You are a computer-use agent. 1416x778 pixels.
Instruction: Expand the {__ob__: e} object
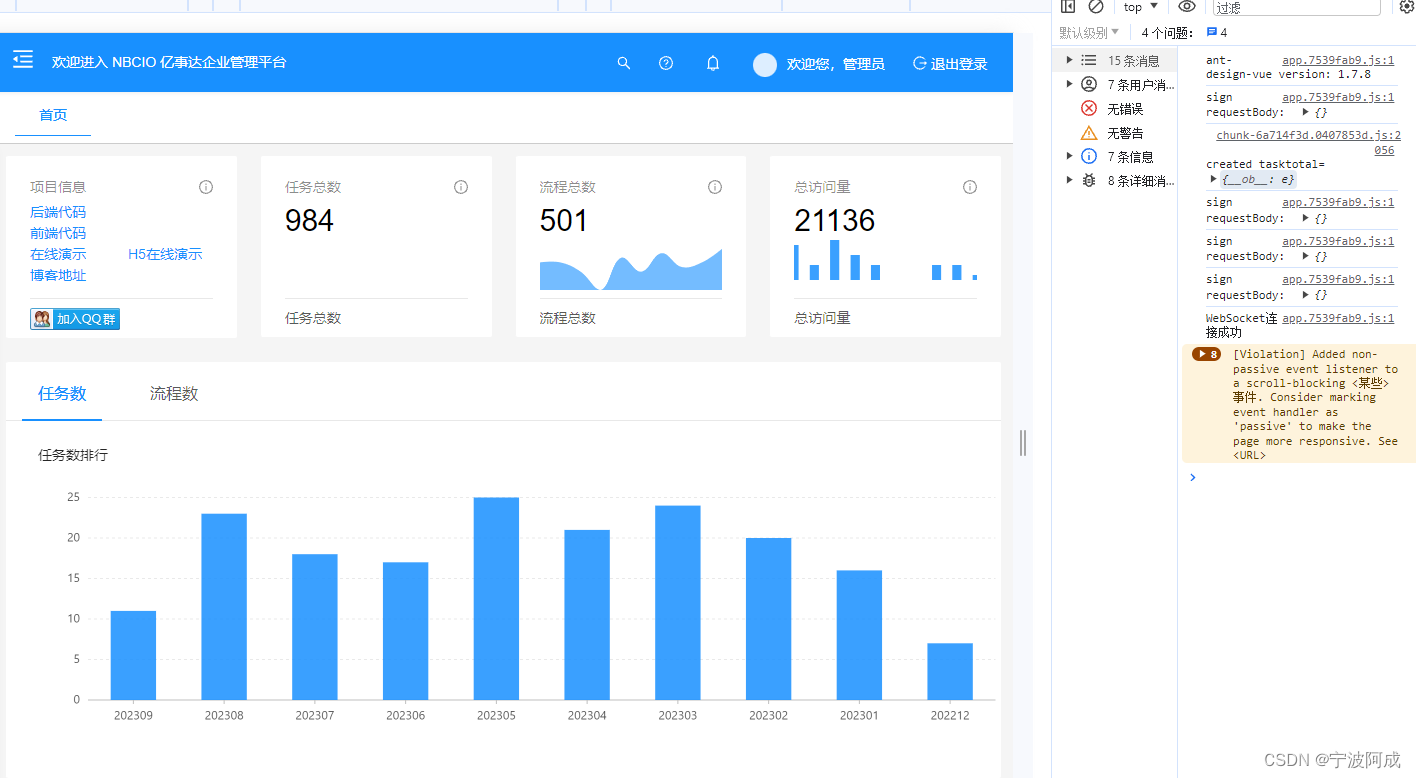click(x=1214, y=179)
